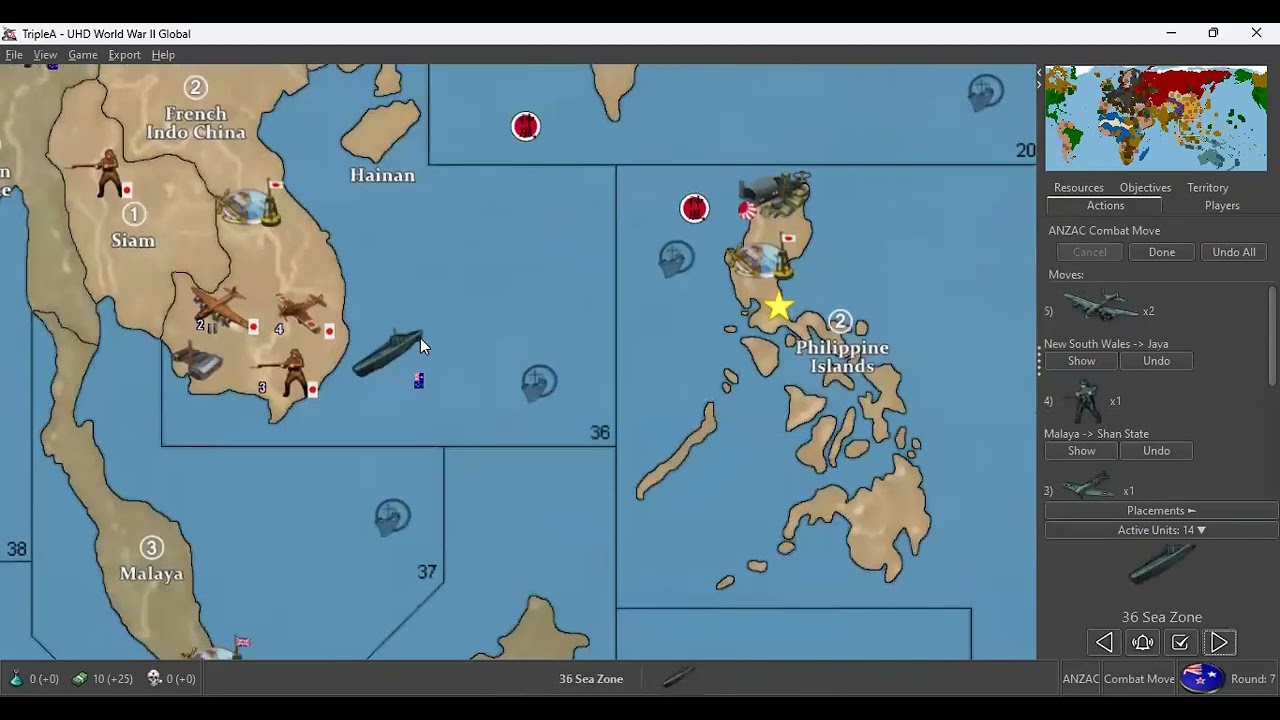Click the PU money icon in status bar
Viewport: 1280px width, 720px height.
(x=79, y=678)
